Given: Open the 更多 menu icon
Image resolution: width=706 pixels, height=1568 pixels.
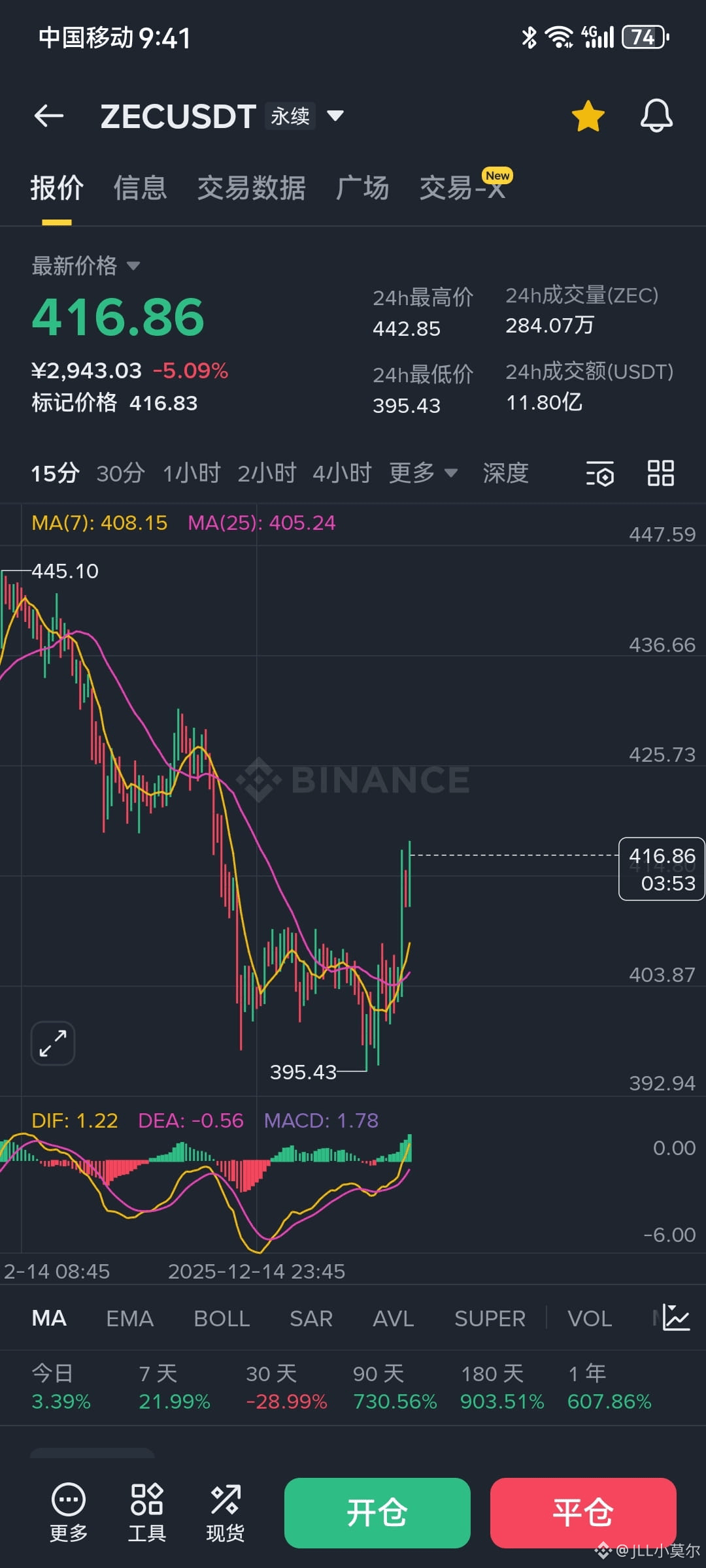Looking at the screenshot, I should (x=69, y=1512).
